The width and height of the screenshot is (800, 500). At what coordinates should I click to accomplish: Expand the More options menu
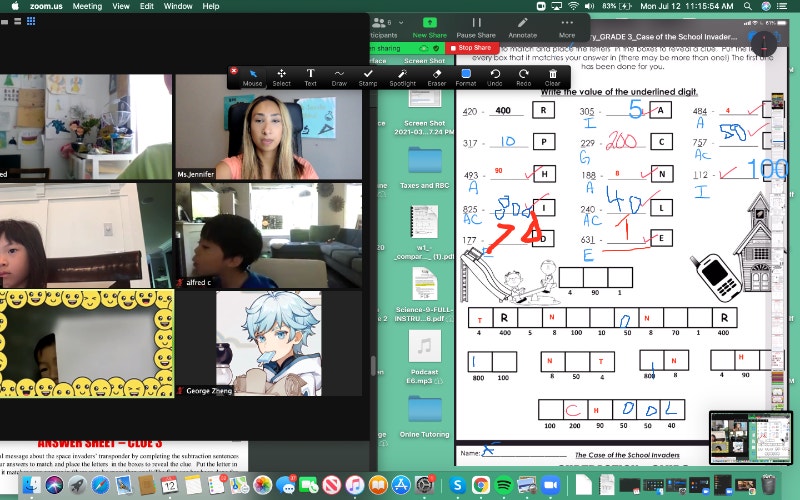click(567, 27)
